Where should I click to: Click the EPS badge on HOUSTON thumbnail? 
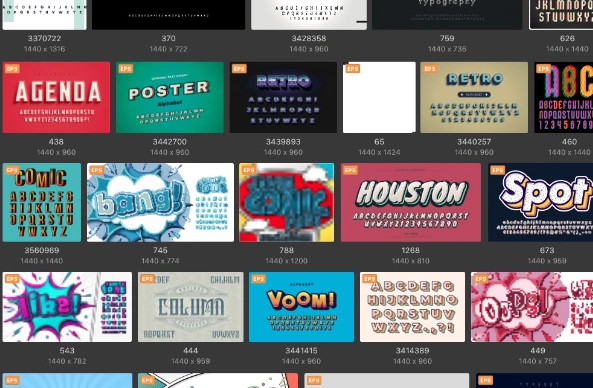(350, 170)
